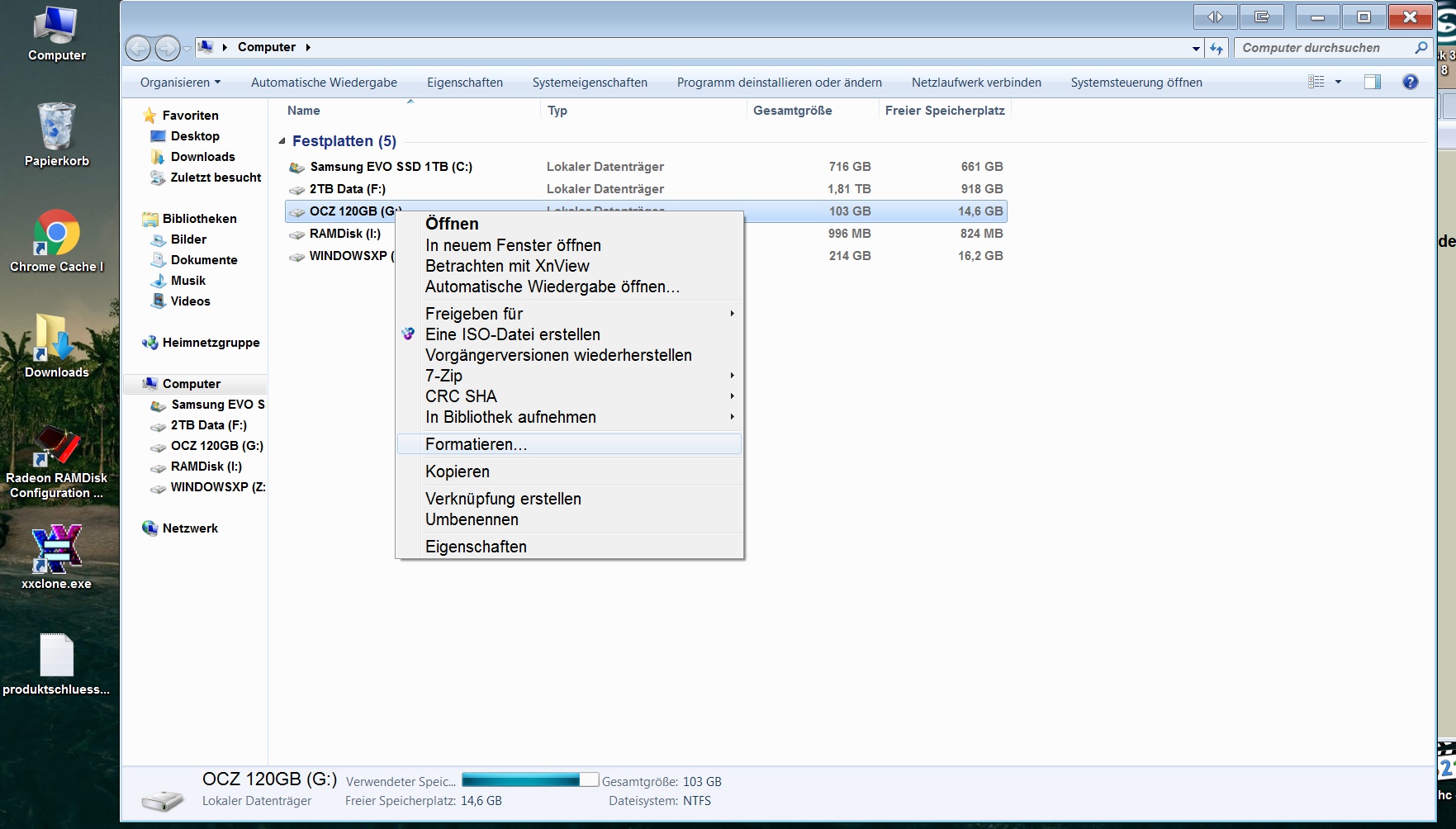Choose Betrachten mit XnView
This screenshot has width=1456, height=829.
[569, 266]
